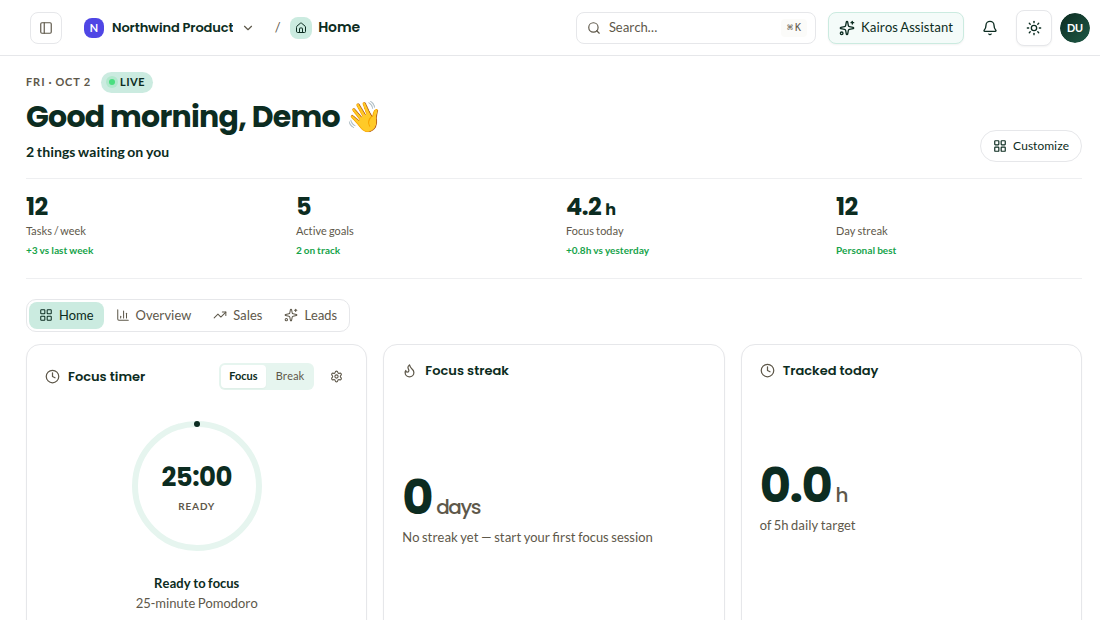
Task: Click the 'FRI · OCT 2' date label
Action: click(x=58, y=82)
